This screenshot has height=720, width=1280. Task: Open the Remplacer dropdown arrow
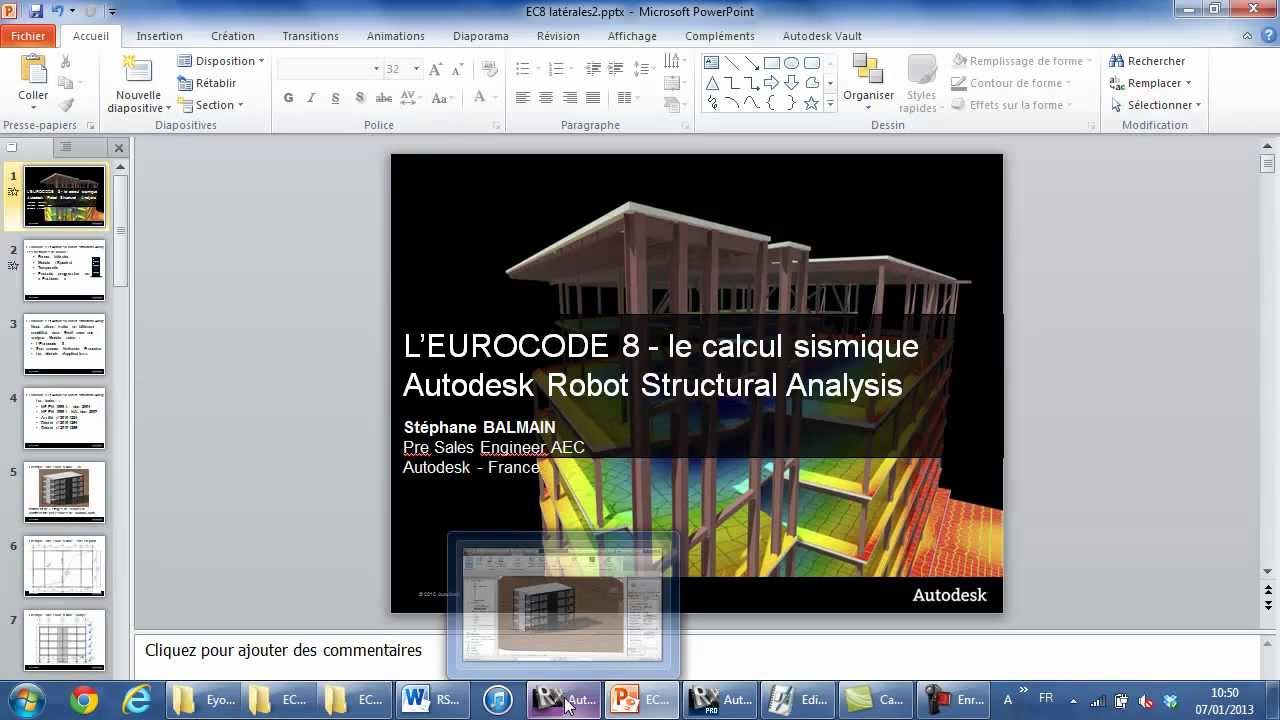coord(1188,83)
